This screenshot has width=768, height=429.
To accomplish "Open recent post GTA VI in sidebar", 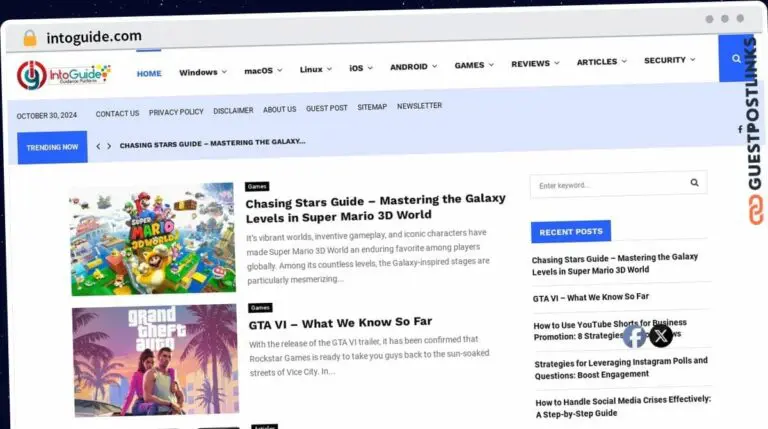I will click(591, 297).
